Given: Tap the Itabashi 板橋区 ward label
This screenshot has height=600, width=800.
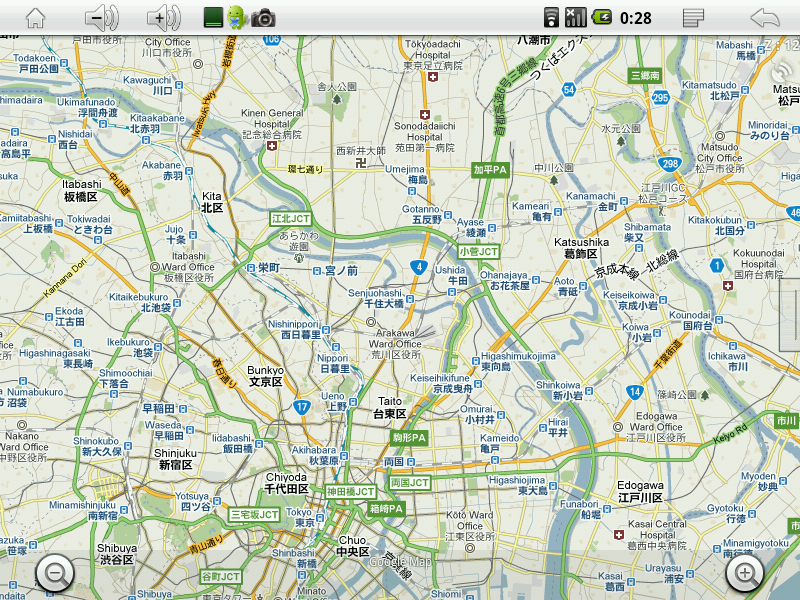Looking at the screenshot, I should [x=82, y=190].
